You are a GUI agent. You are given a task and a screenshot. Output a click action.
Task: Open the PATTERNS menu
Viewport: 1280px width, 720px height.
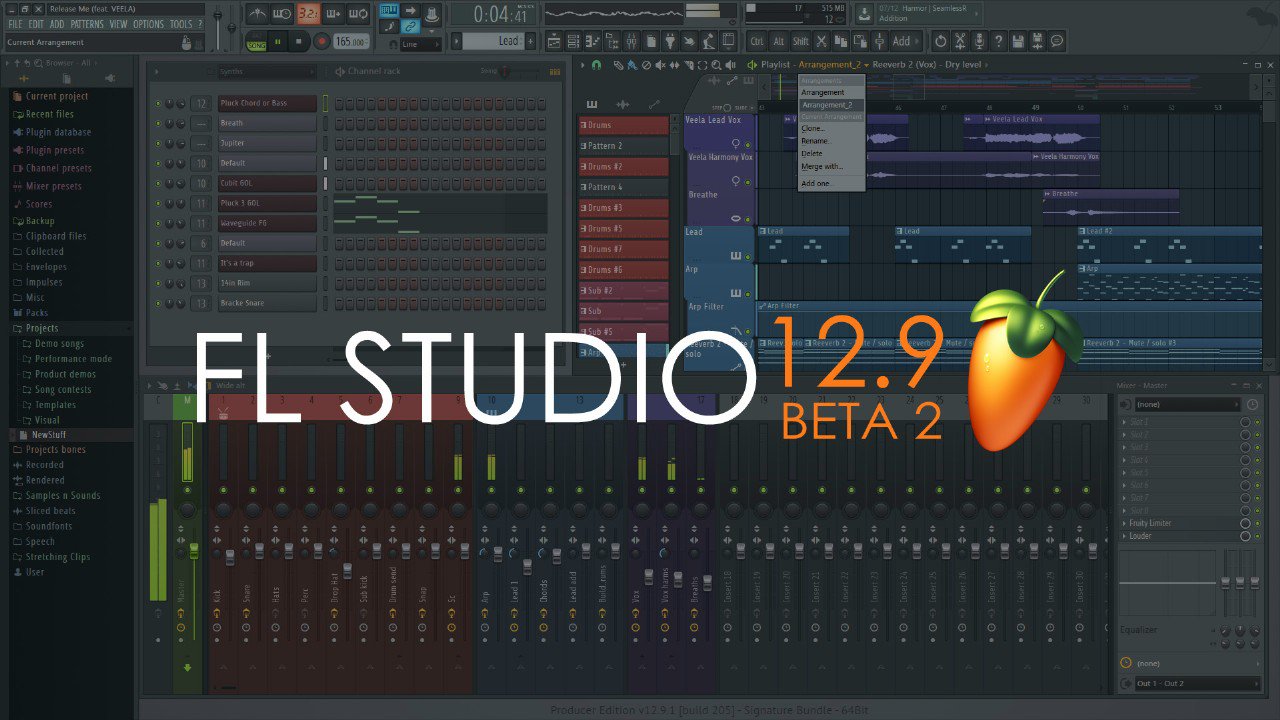87,24
